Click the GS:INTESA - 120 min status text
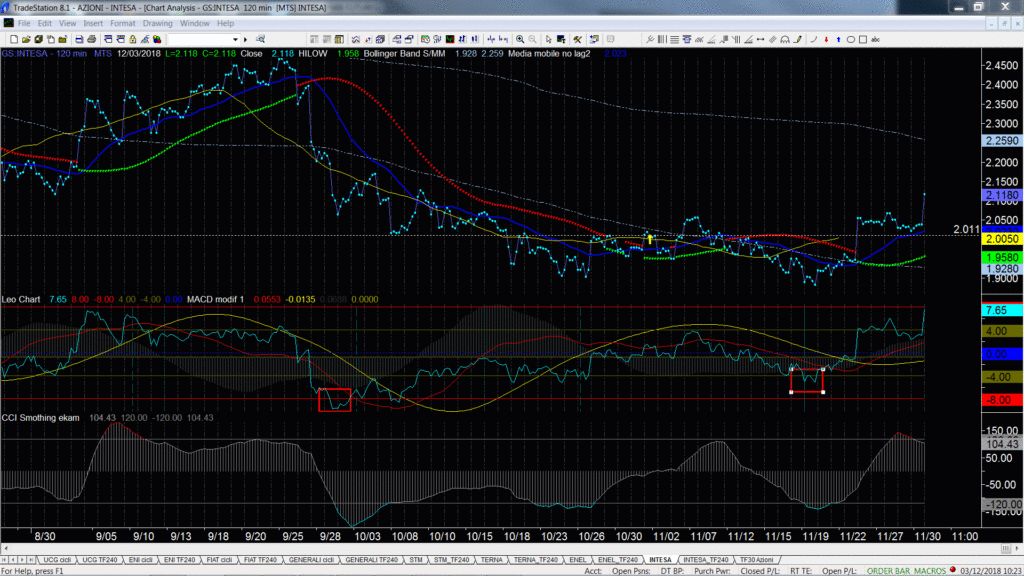The width and height of the screenshot is (1024, 576). coord(44,54)
